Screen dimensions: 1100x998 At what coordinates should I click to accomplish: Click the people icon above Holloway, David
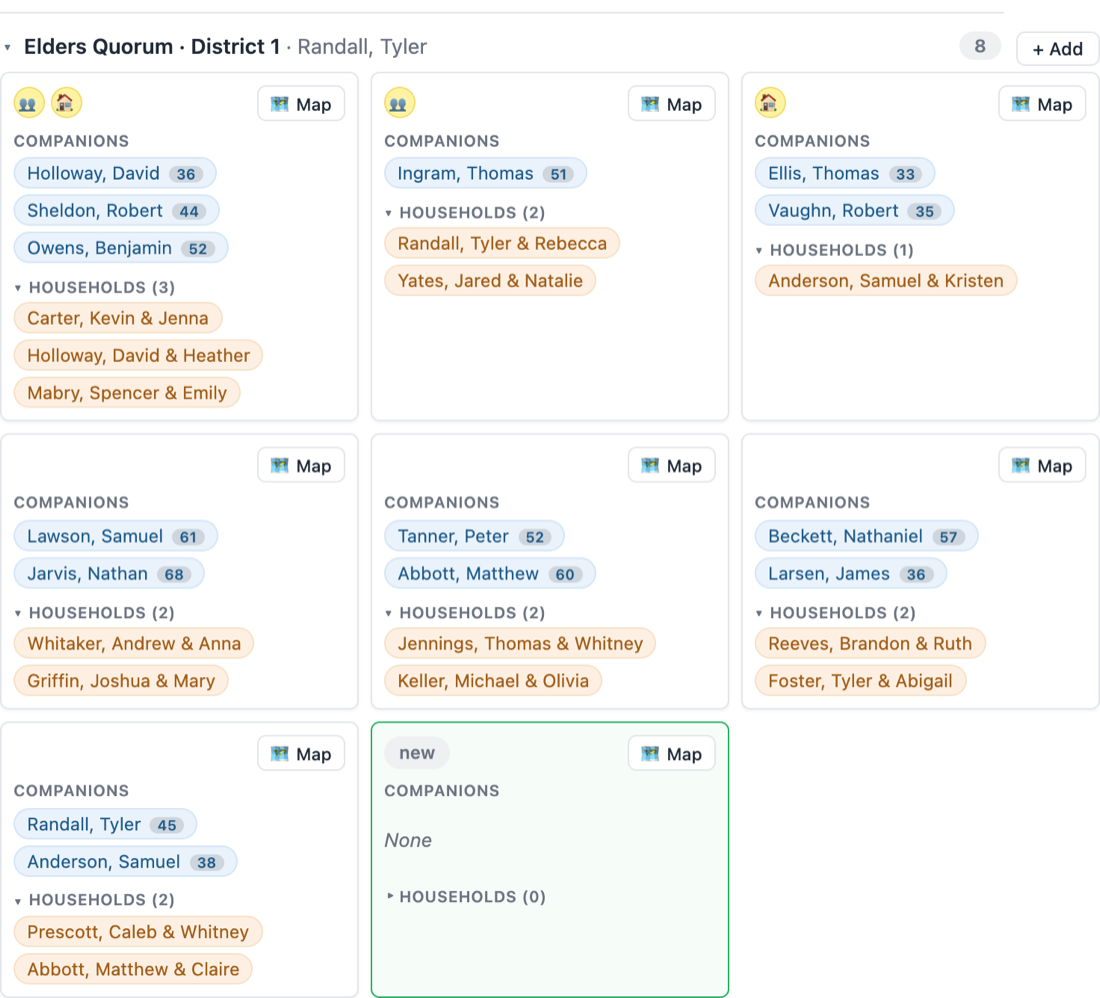click(x=29, y=104)
